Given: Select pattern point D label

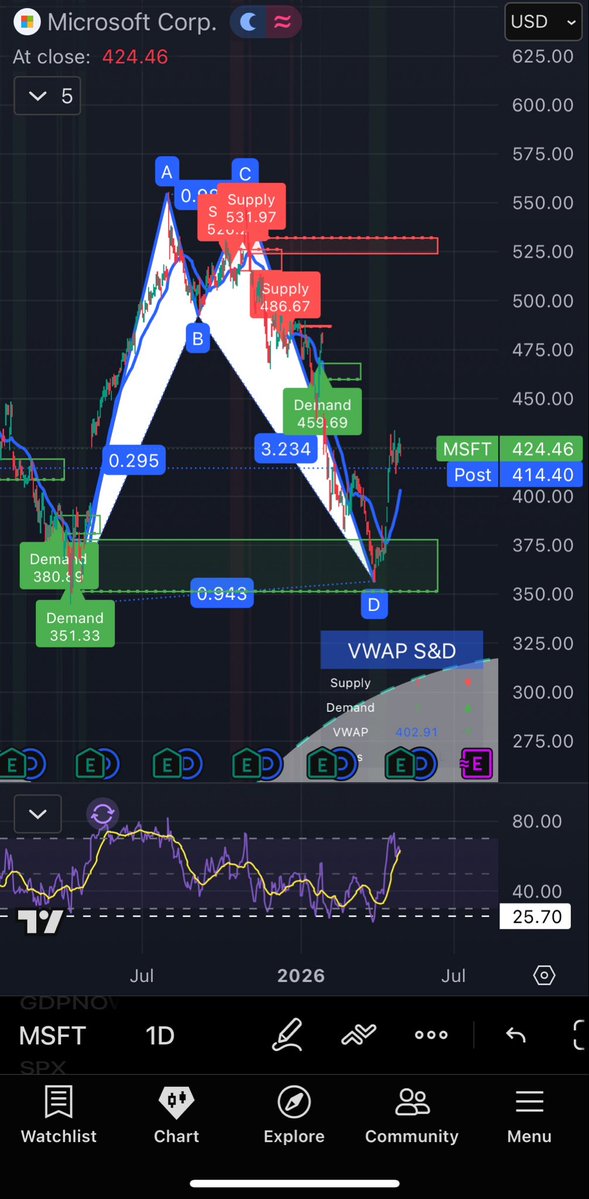Looking at the screenshot, I should click(373, 605).
